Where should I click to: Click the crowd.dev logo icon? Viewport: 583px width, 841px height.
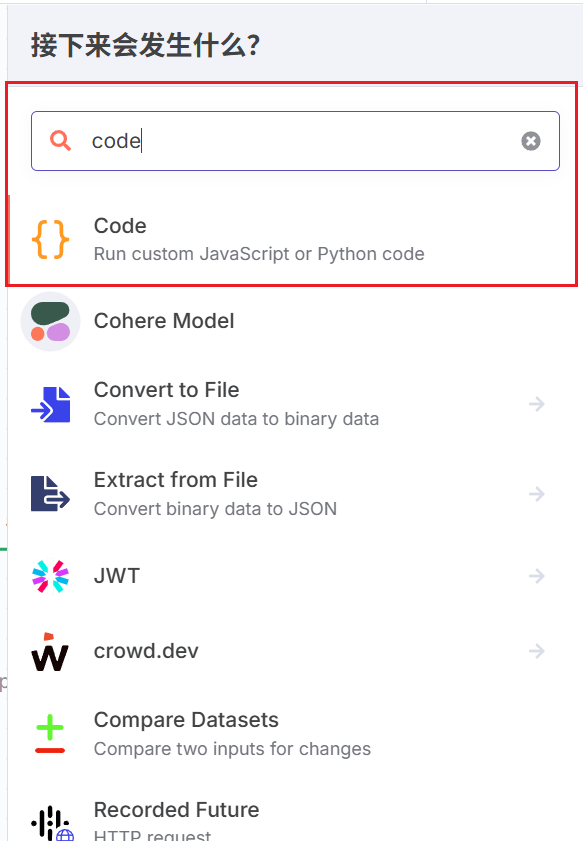50,652
